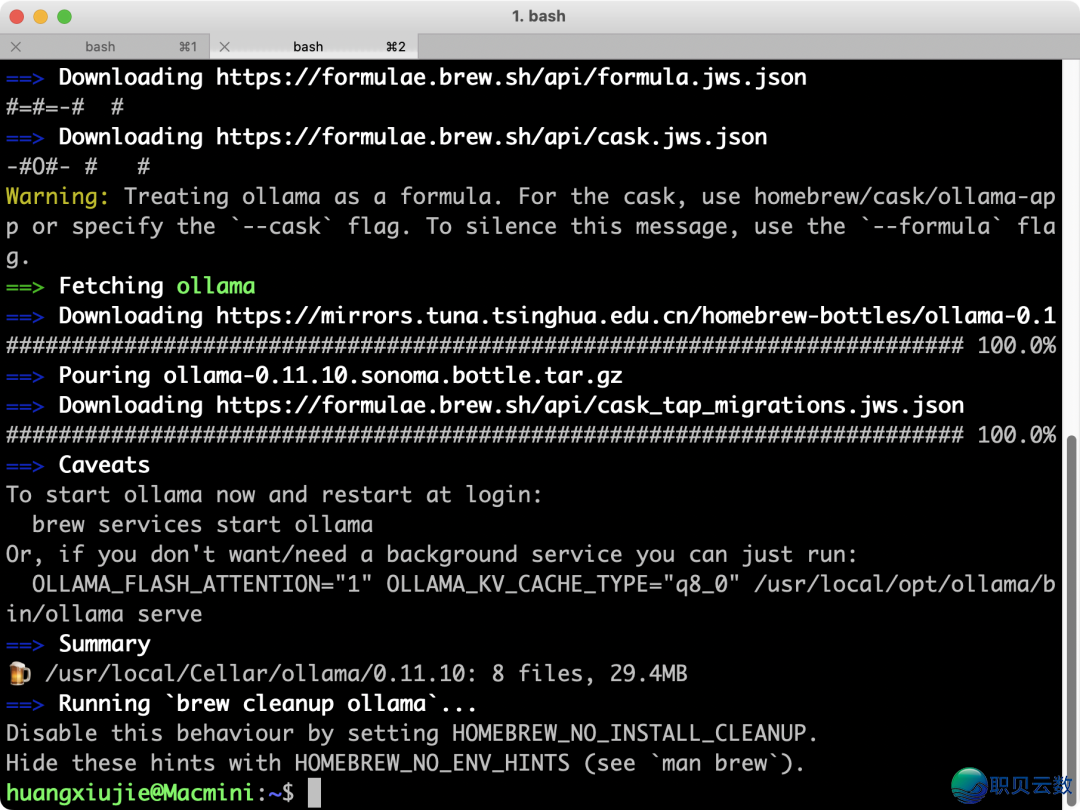Click the green "ollama" after Fetching

click(216, 286)
